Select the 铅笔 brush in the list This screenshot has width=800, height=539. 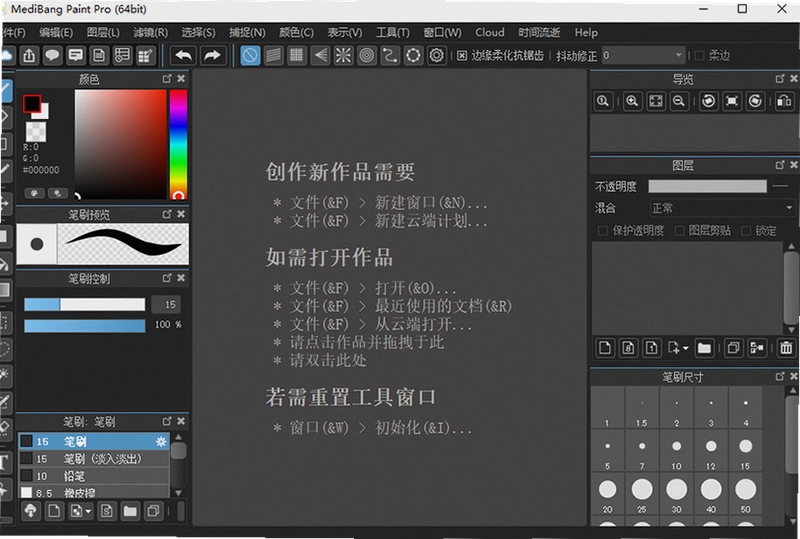pyautogui.click(x=94, y=476)
